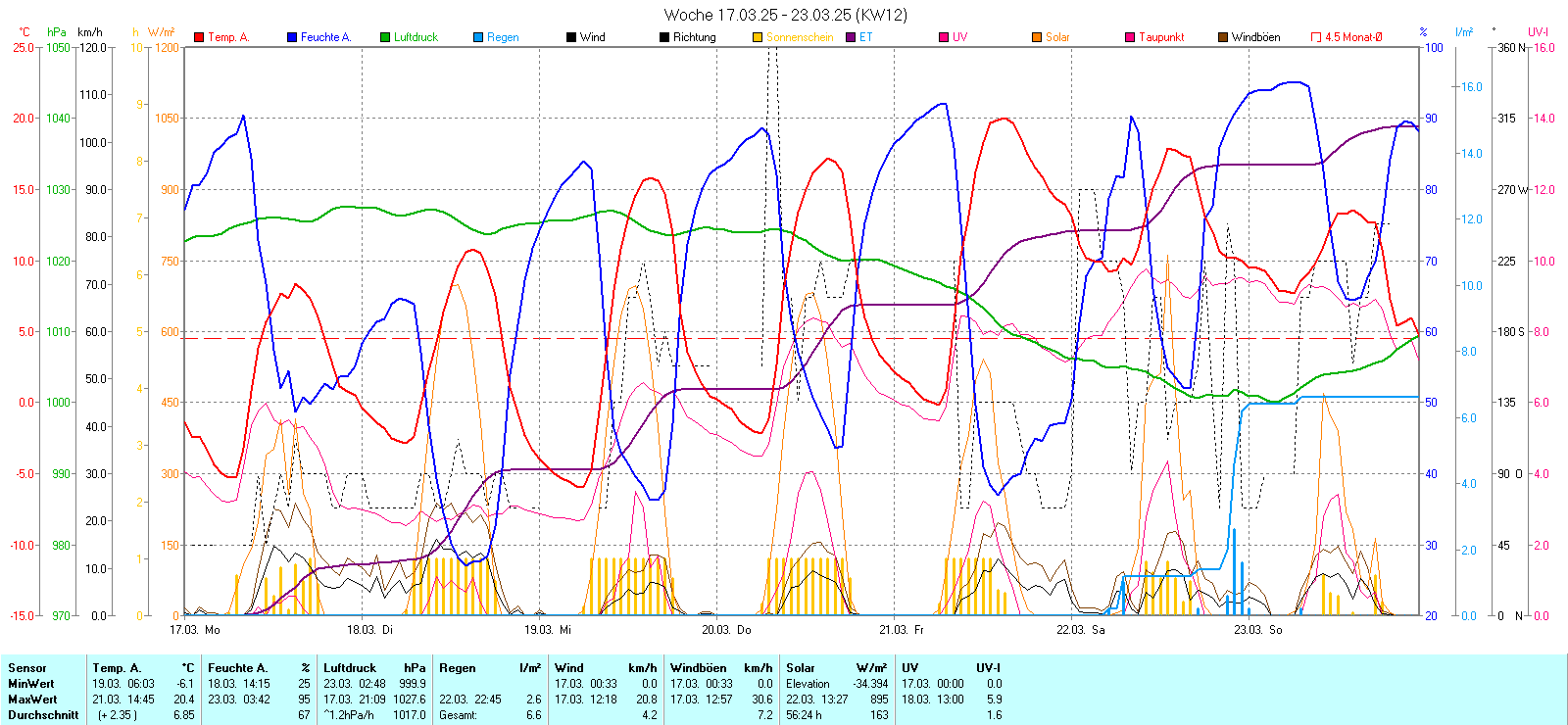Click the Sensor header in the table
This screenshot has width=1568, height=725.
27,668
